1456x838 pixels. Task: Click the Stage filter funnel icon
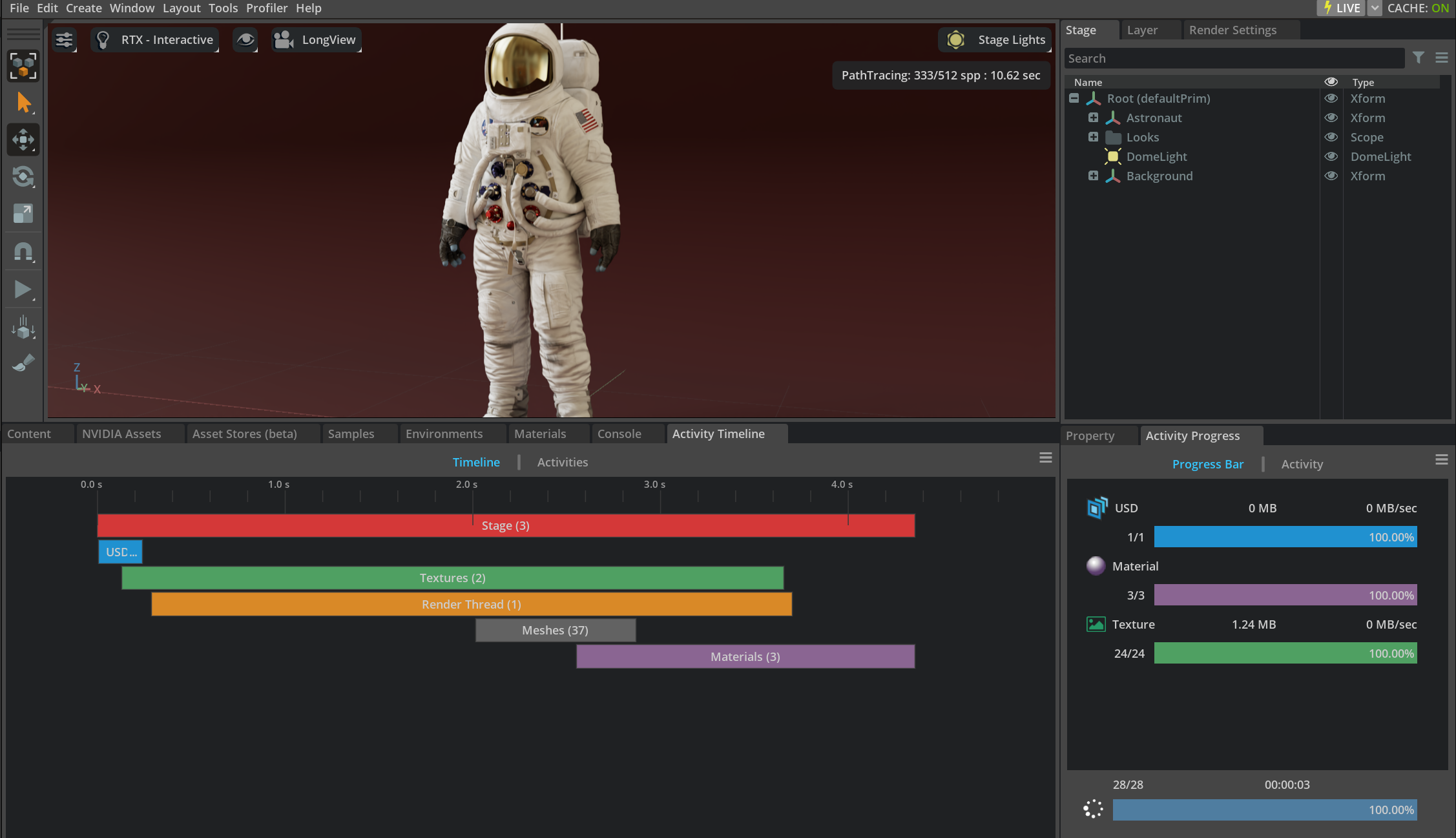tap(1418, 58)
